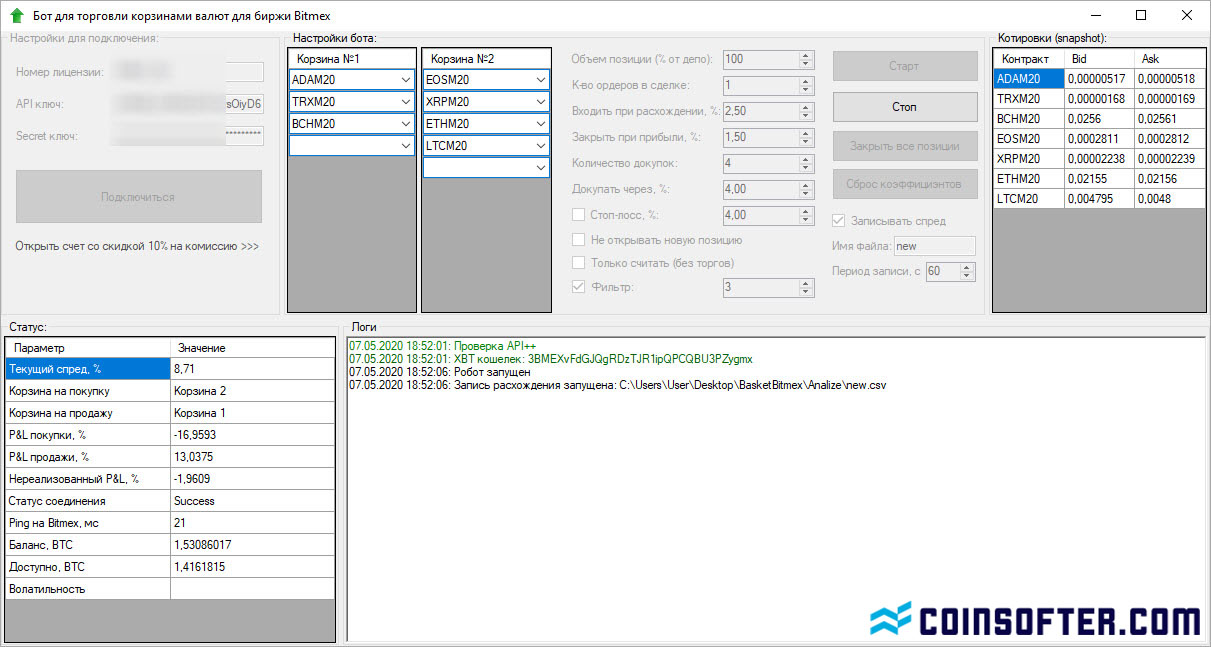Click the Bid column header
1211x647 pixels.
1100,59
